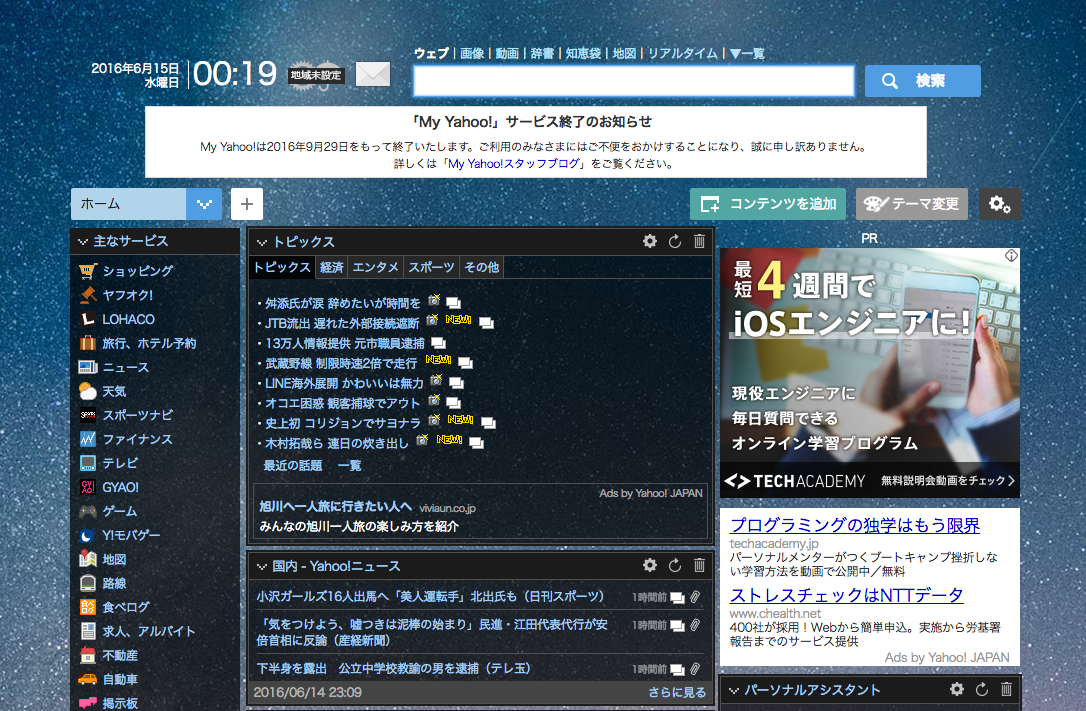Screen dimensions: 1086x711
Task: Choose 画像 search category
Action: click(x=472, y=53)
